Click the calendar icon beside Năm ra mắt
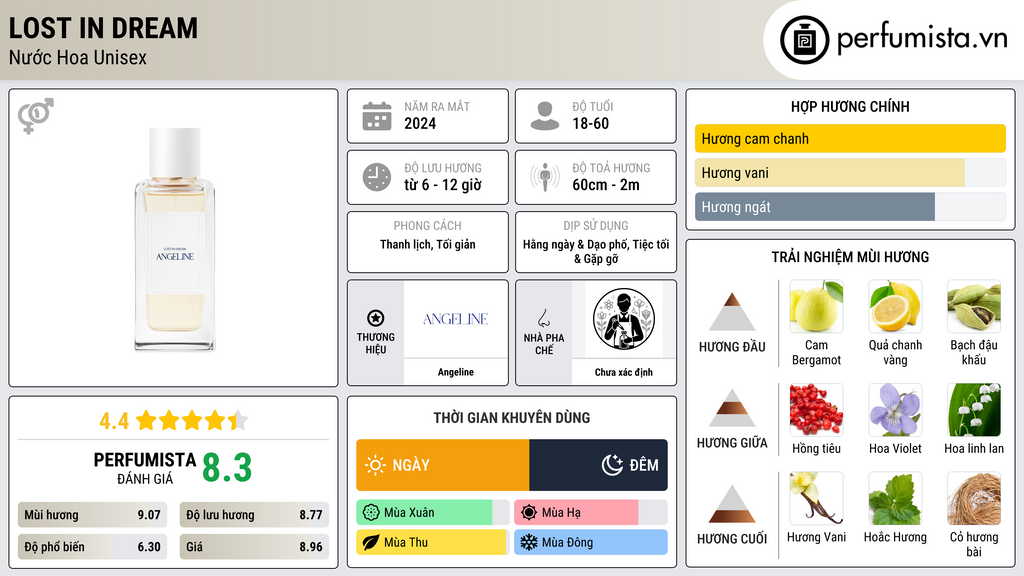Image resolution: width=1024 pixels, height=576 pixels. tap(377, 116)
